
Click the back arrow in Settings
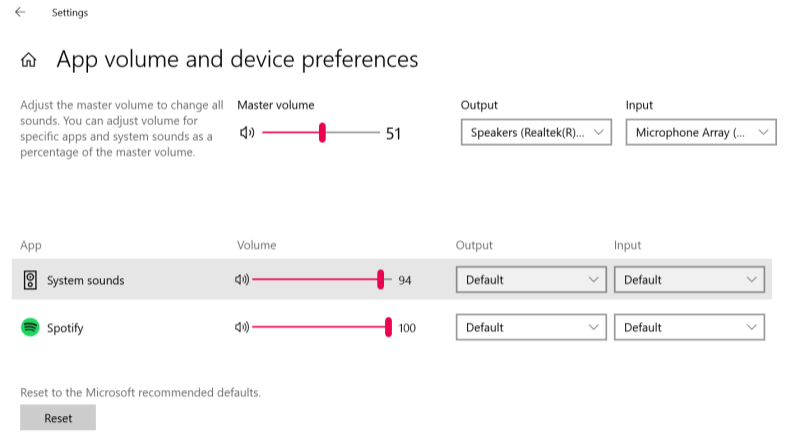[20, 13]
